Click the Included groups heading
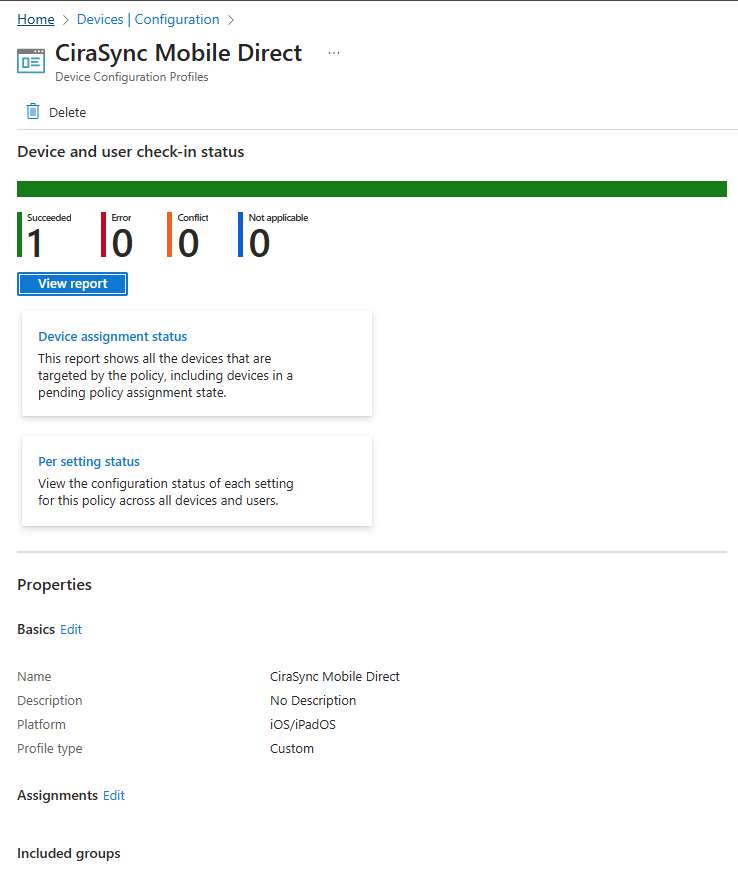The image size is (738, 869). click(69, 853)
